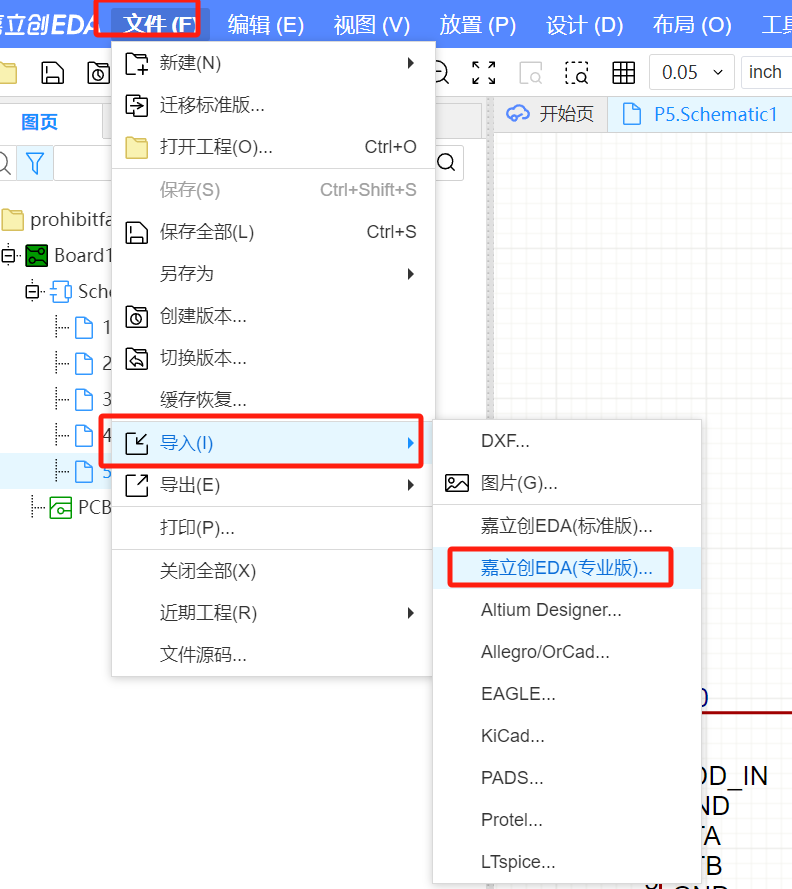Choose 打印(P)... menu item
Image resolution: width=792 pixels, height=889 pixels.
273,528
